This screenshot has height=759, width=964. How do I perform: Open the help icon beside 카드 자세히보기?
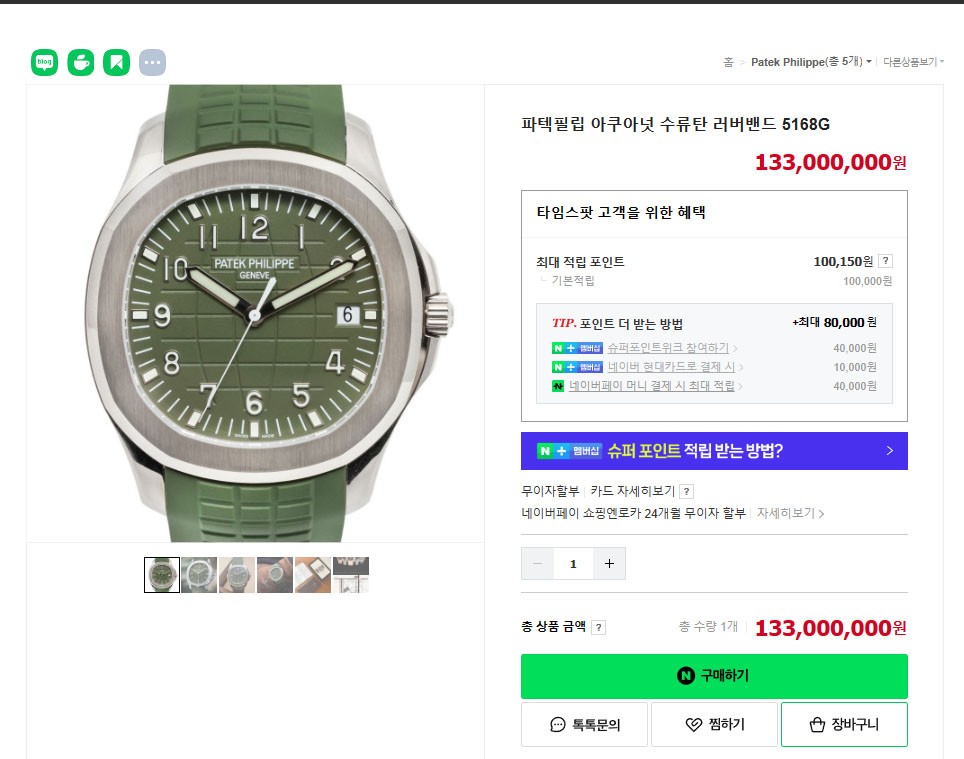687,491
